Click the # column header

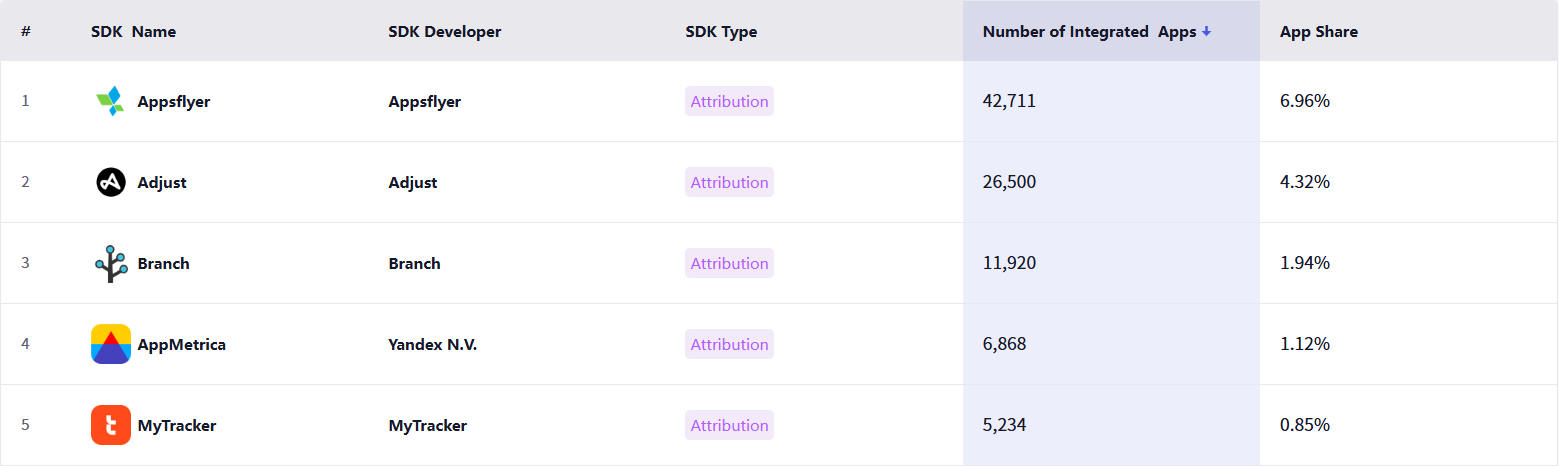point(26,32)
